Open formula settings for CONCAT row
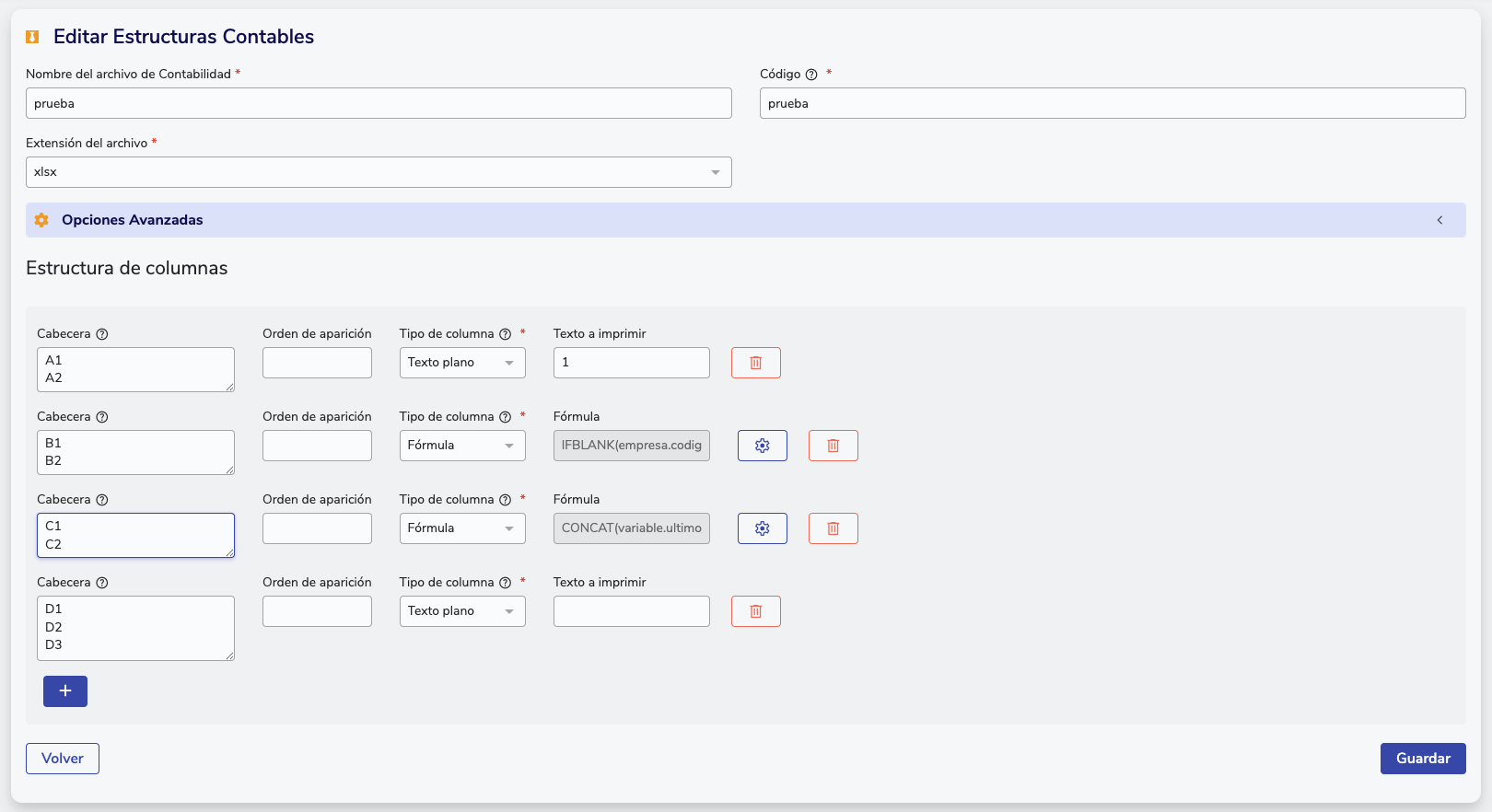This screenshot has width=1492, height=812. 762,528
